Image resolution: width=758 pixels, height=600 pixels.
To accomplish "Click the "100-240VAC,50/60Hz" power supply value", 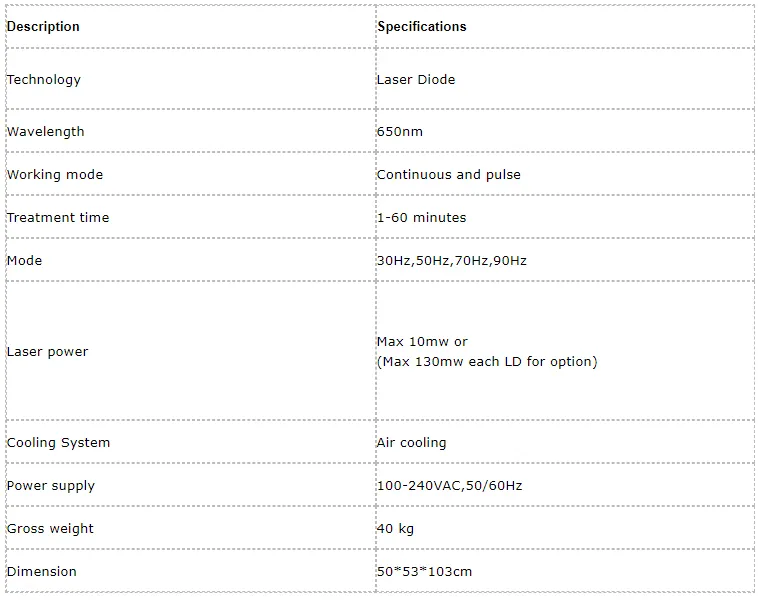I will tap(449, 486).
